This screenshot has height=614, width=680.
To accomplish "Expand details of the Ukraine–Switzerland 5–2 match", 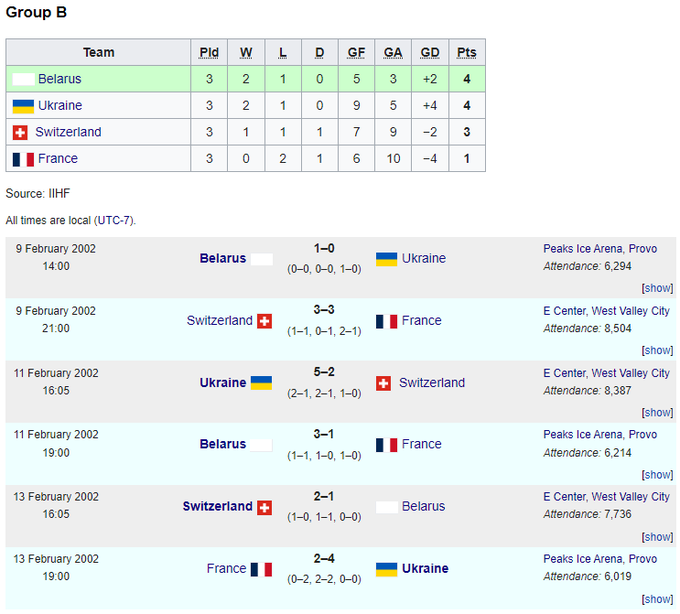I will pos(657,412).
